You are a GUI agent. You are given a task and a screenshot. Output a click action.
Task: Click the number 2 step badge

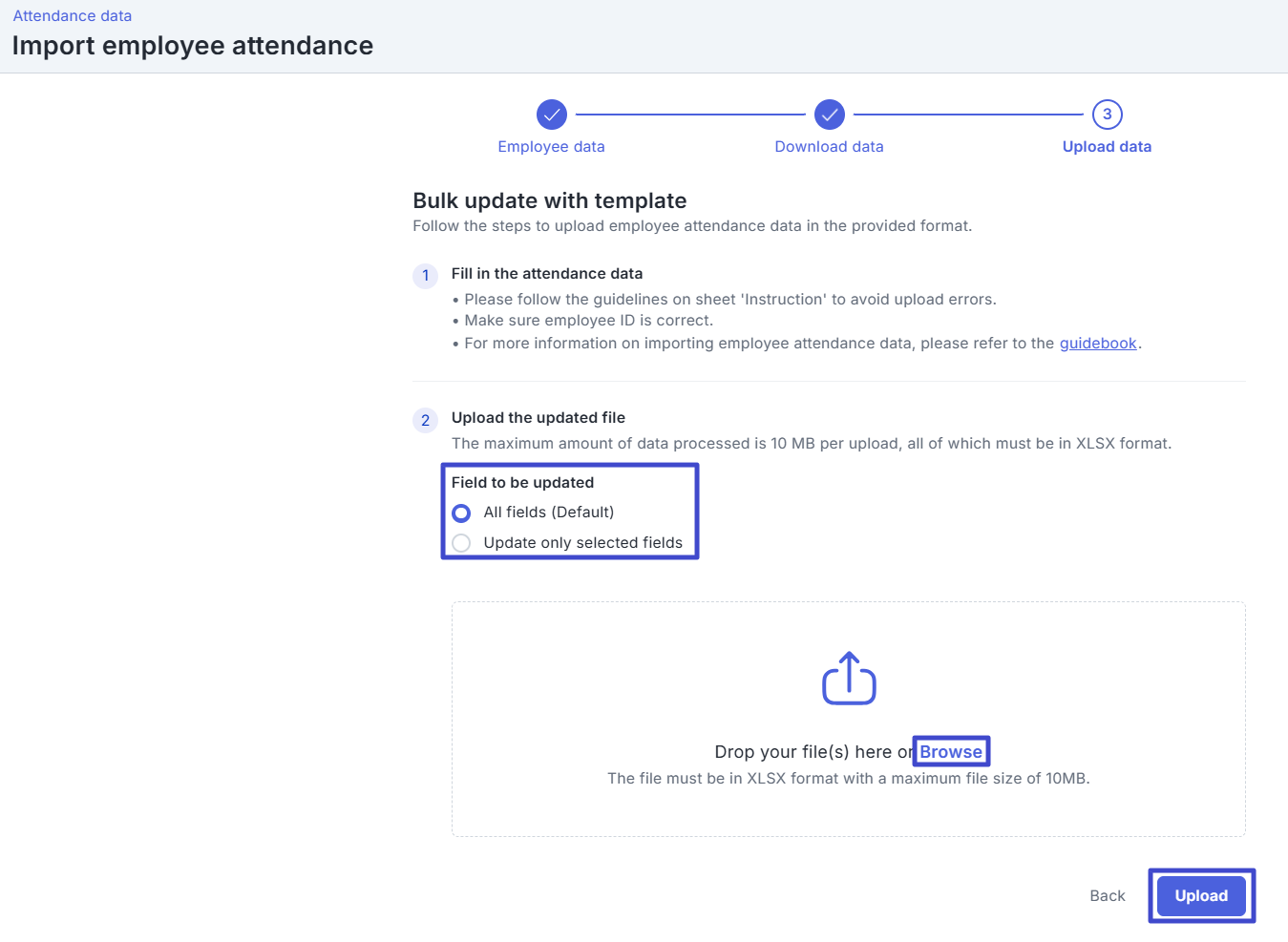coord(426,420)
